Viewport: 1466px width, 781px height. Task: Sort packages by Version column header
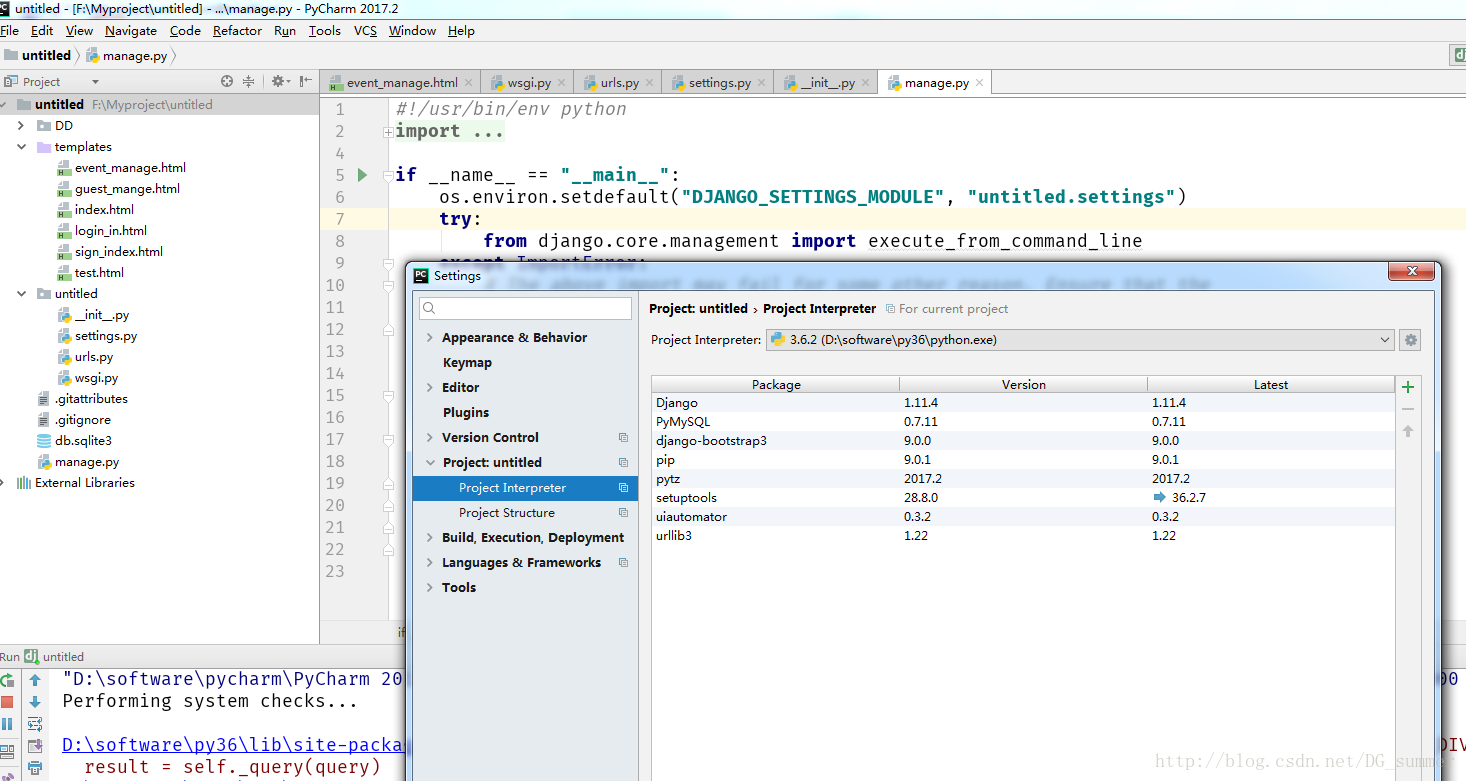(1023, 385)
